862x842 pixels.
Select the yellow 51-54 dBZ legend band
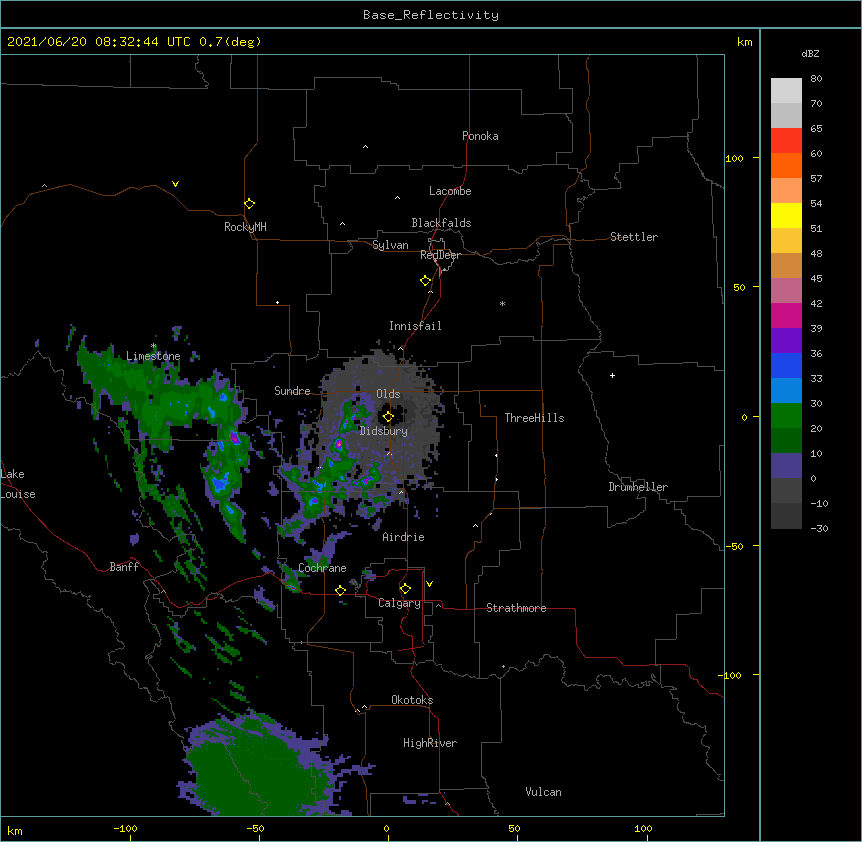[x=786, y=215]
